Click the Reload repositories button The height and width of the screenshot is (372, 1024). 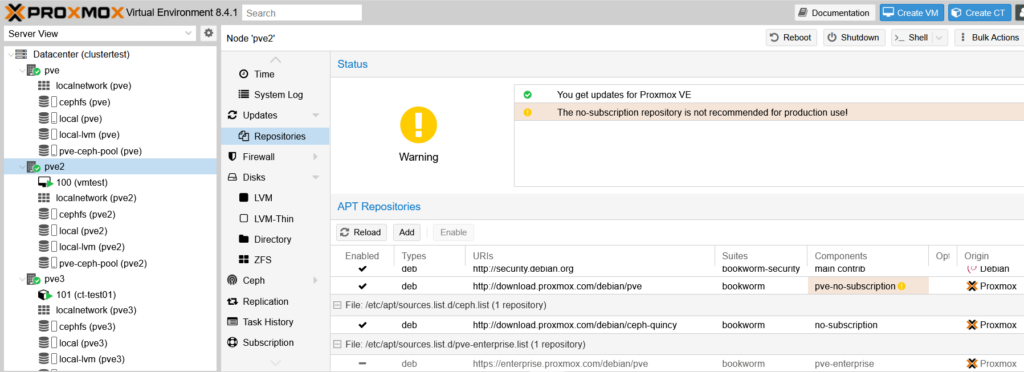(x=362, y=232)
